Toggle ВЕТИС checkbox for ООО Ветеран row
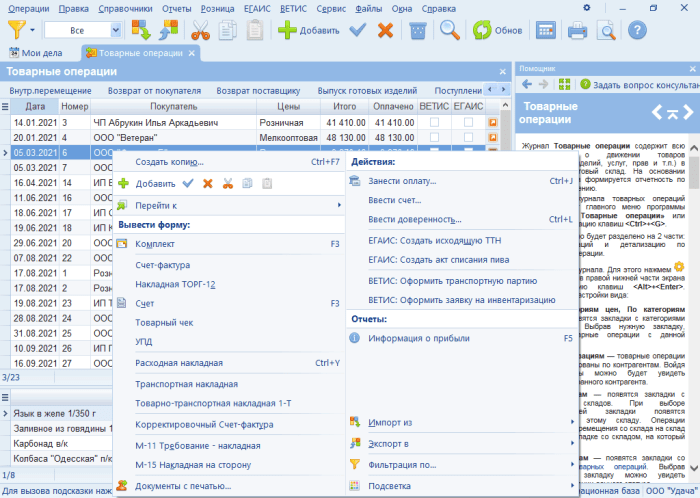This screenshot has height=498, width=700. pos(434,137)
